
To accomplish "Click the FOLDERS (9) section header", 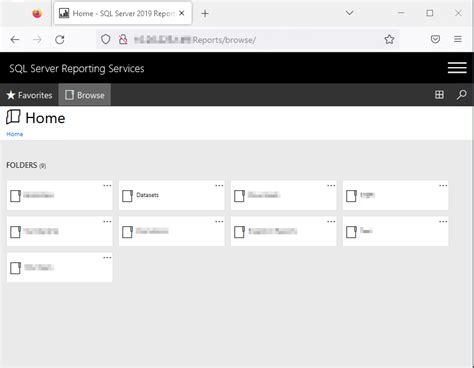I will click(x=26, y=165).
